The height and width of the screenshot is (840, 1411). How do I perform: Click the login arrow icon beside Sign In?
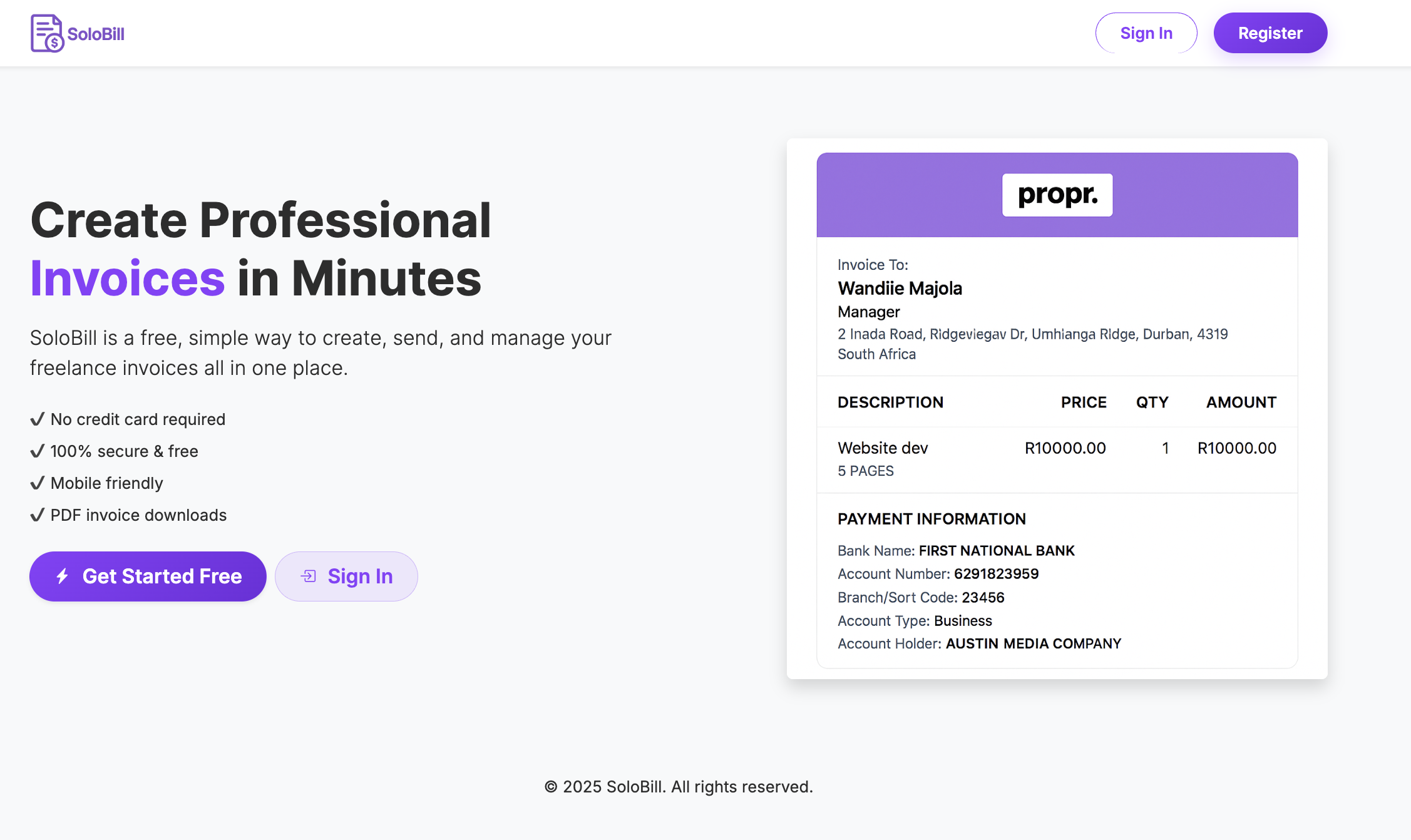point(309,576)
